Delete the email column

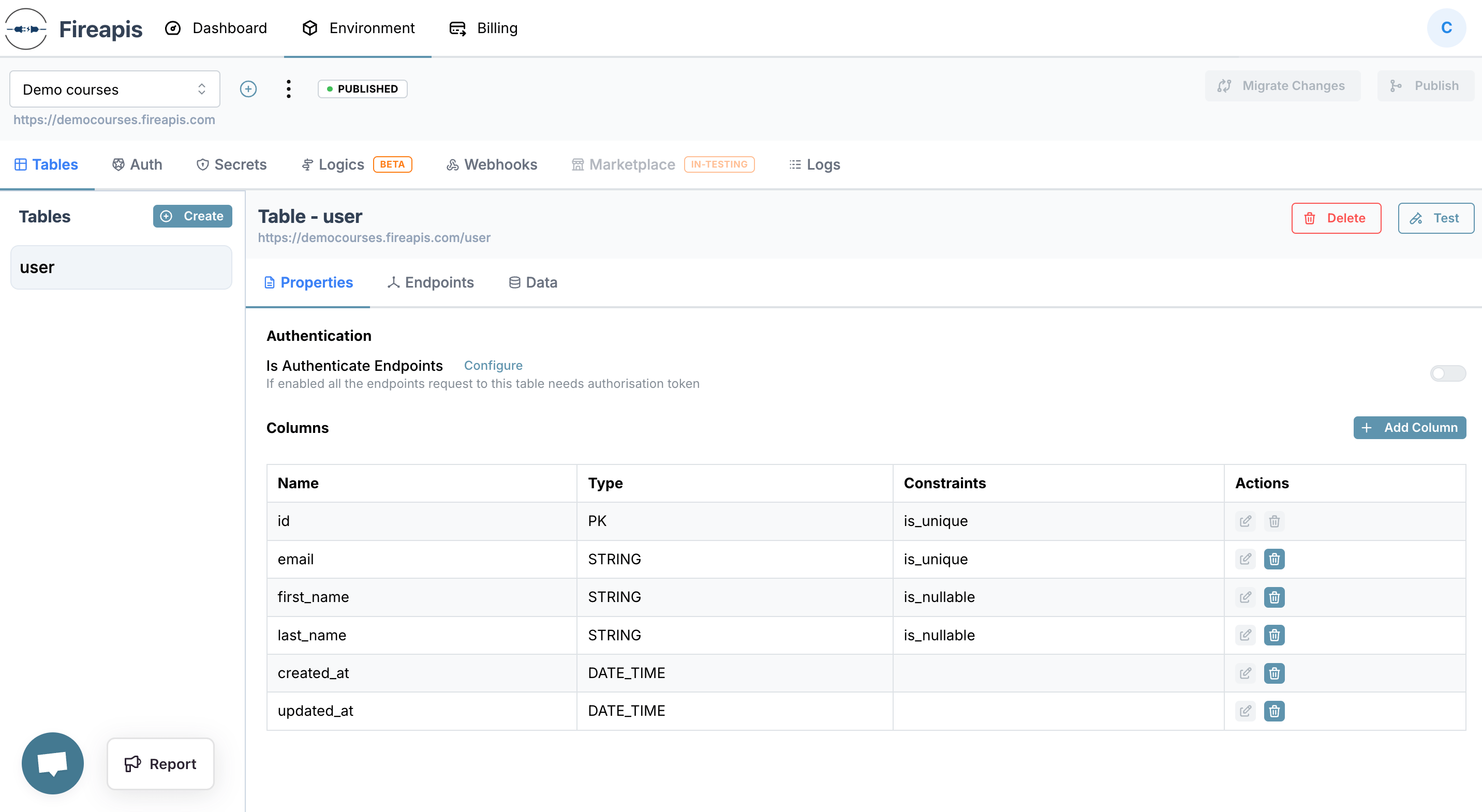pos(1274,559)
